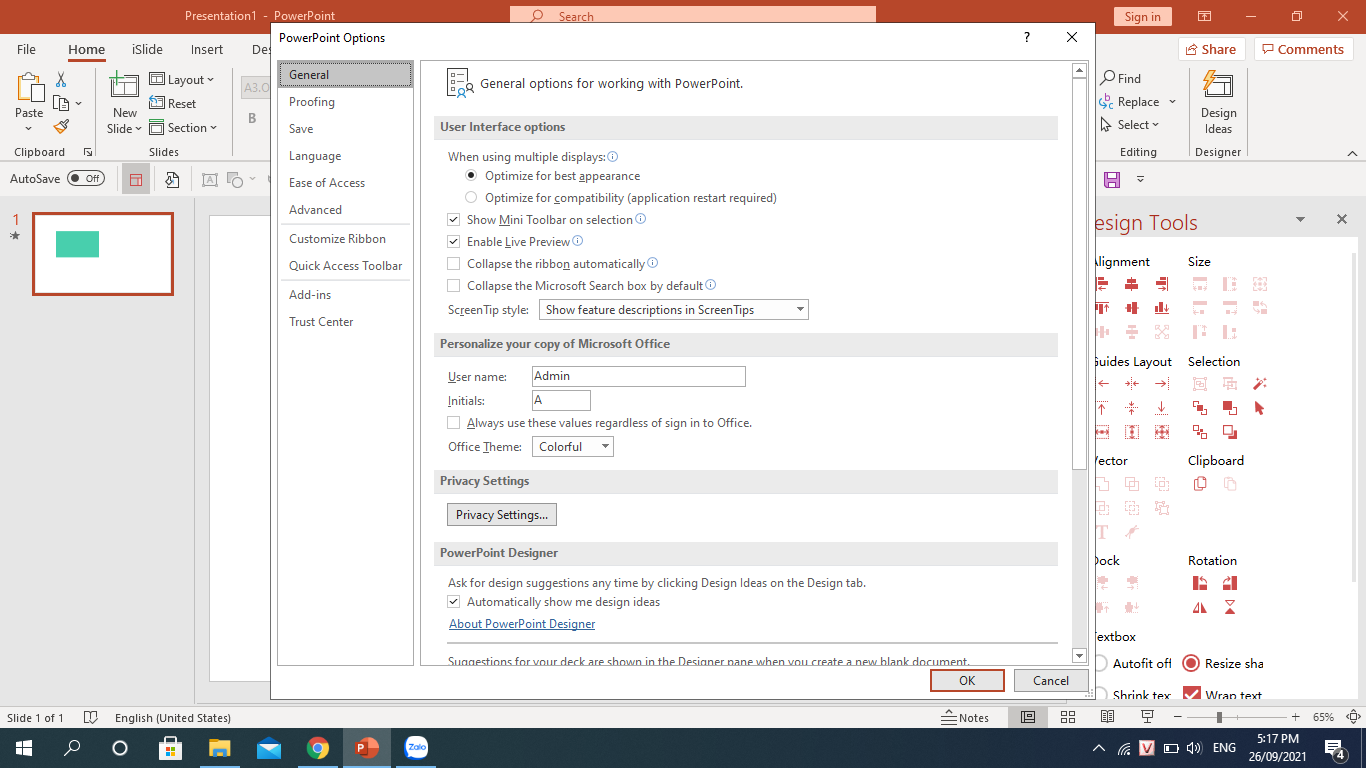Click the Copy icon in Clipboard group

[61, 103]
